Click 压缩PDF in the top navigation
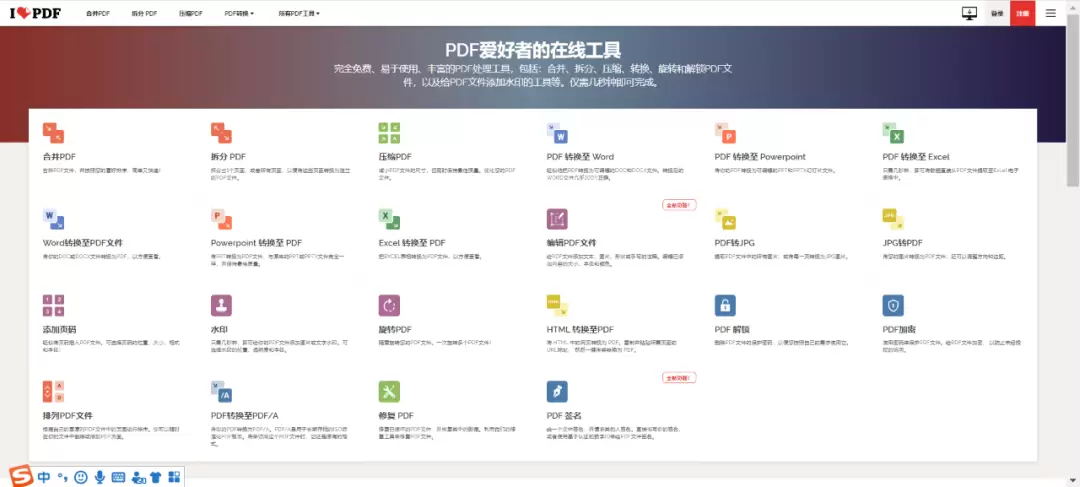 [x=191, y=13]
